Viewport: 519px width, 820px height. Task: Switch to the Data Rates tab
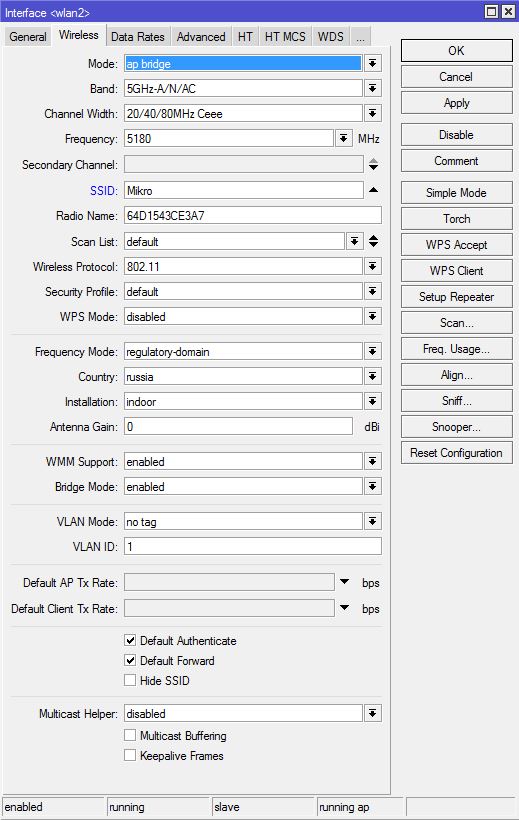138,37
